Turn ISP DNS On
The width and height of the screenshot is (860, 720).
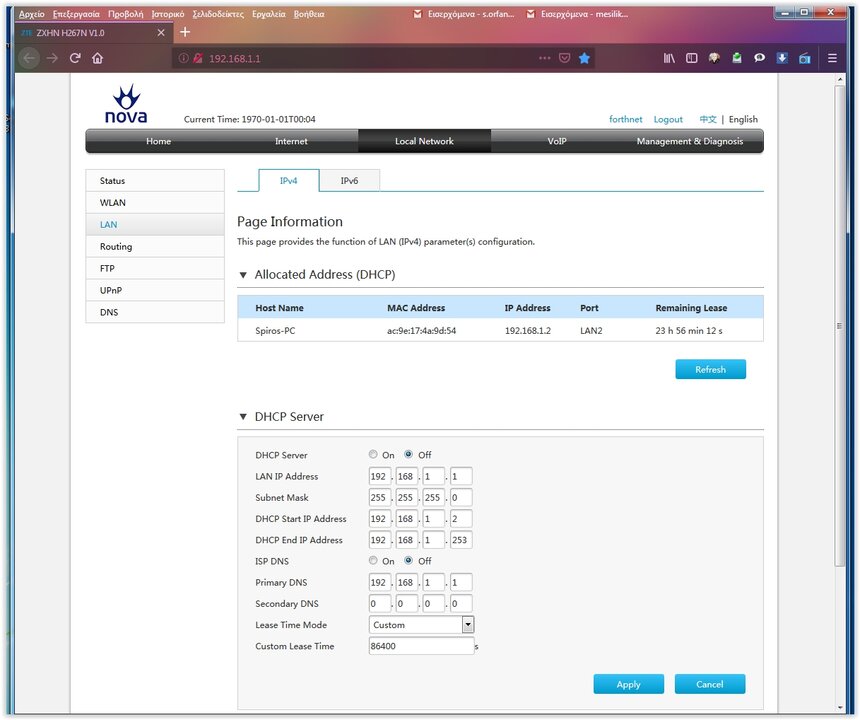point(373,560)
